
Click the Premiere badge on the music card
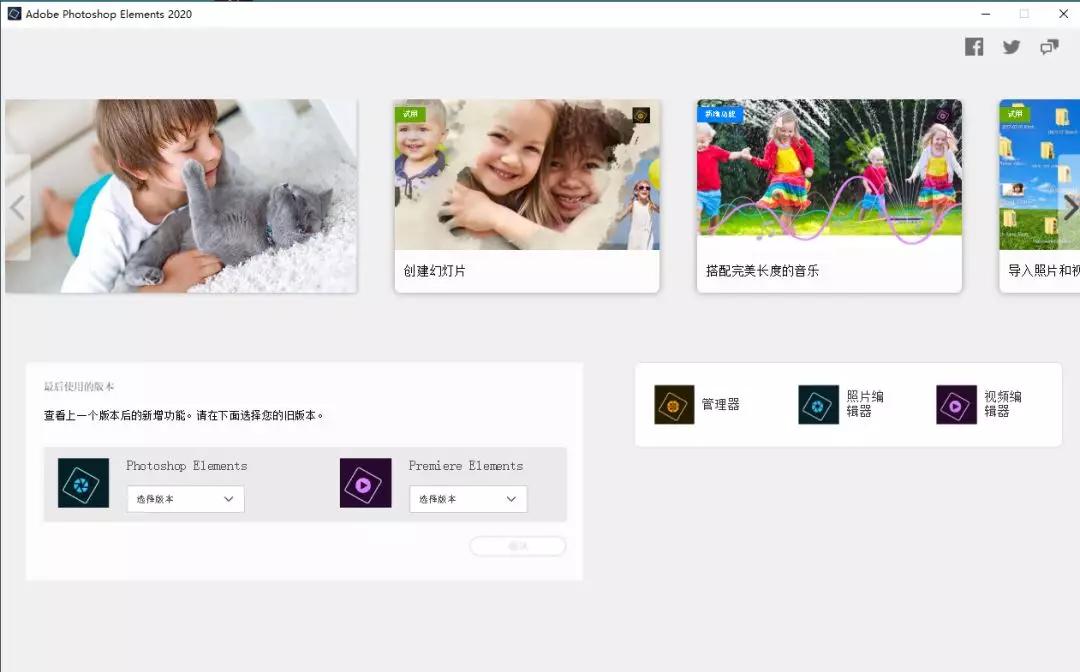(943, 115)
